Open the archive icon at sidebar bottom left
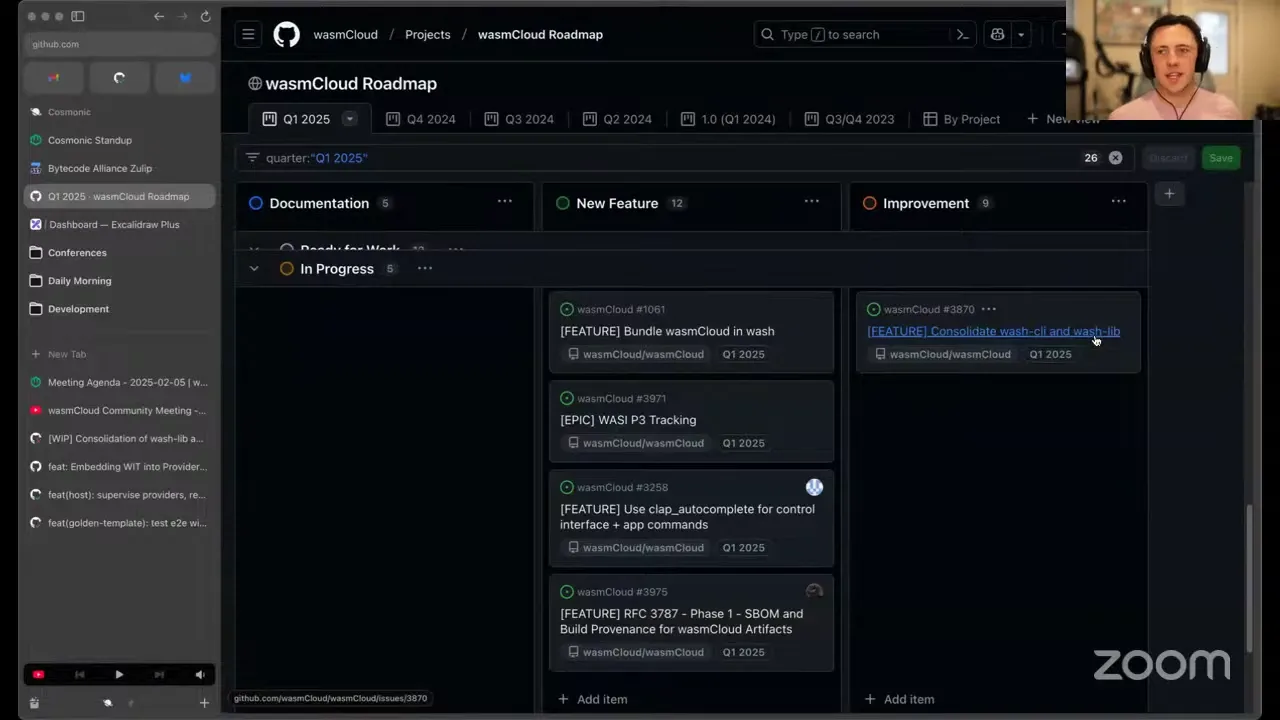Viewport: 1280px width, 720px height. click(34, 703)
